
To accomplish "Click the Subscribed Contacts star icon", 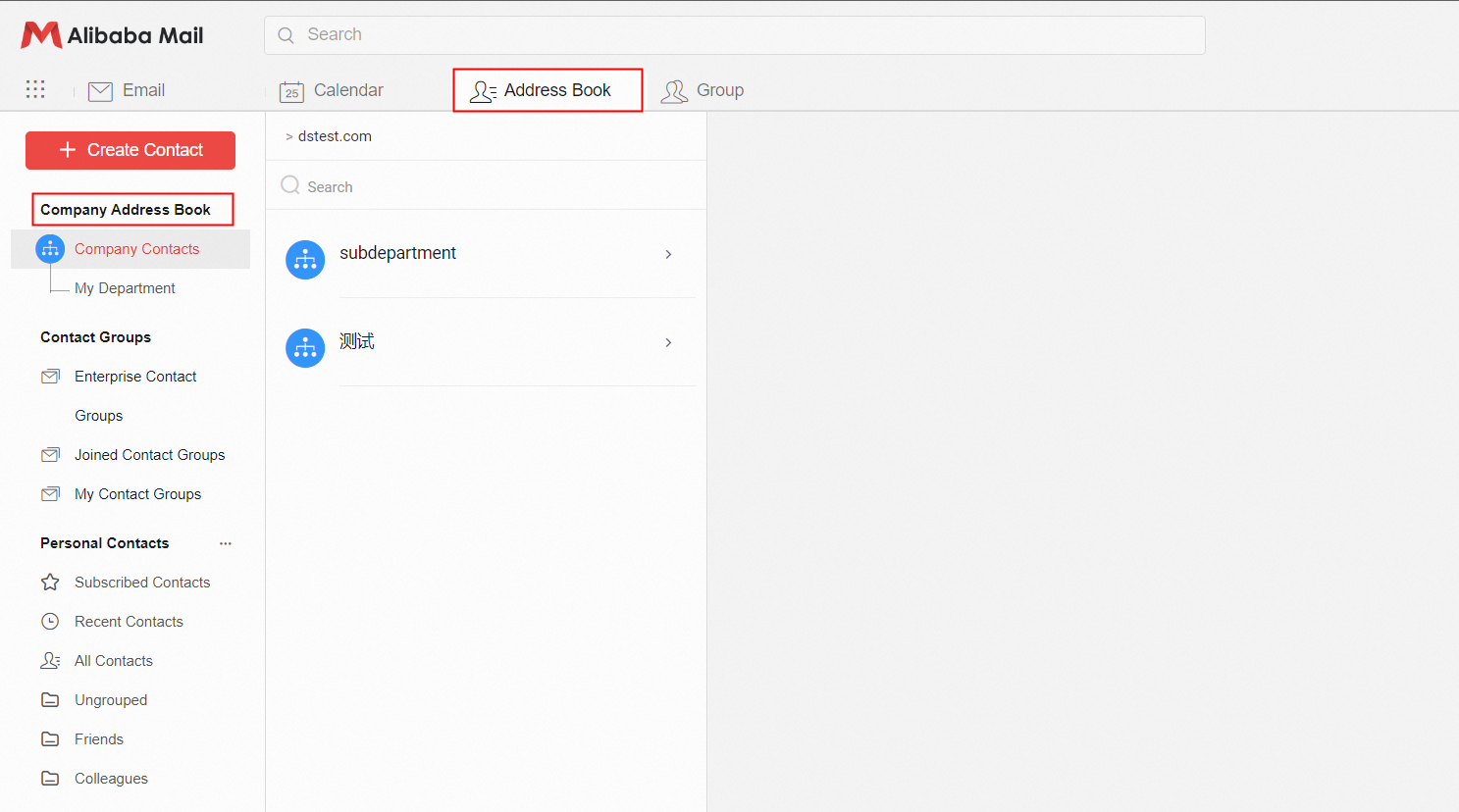I will (x=50, y=583).
